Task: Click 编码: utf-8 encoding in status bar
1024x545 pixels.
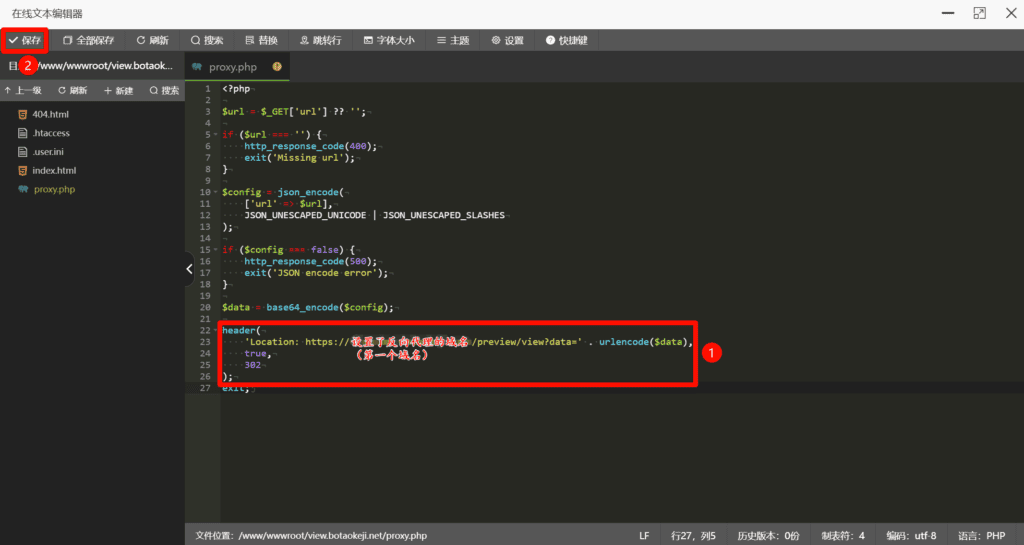Action: pyautogui.click(x=911, y=536)
